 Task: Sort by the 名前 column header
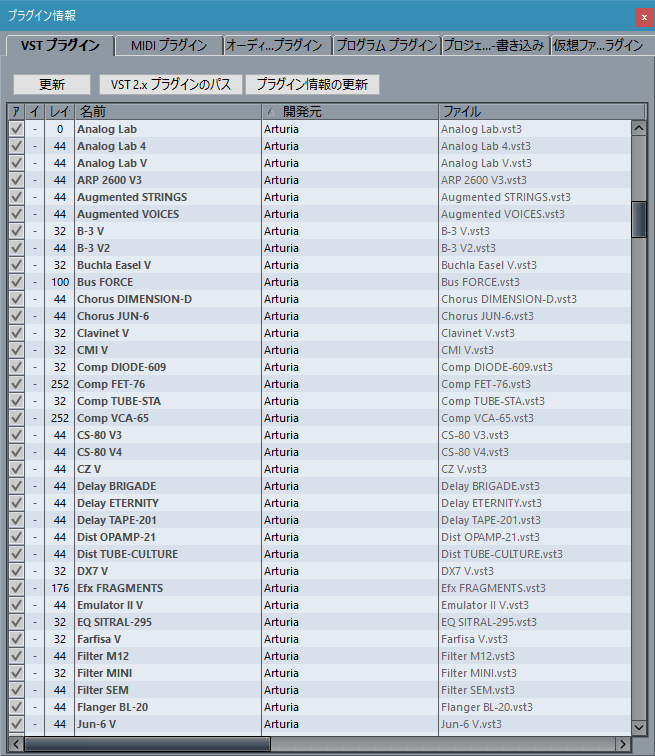[x=168, y=112]
